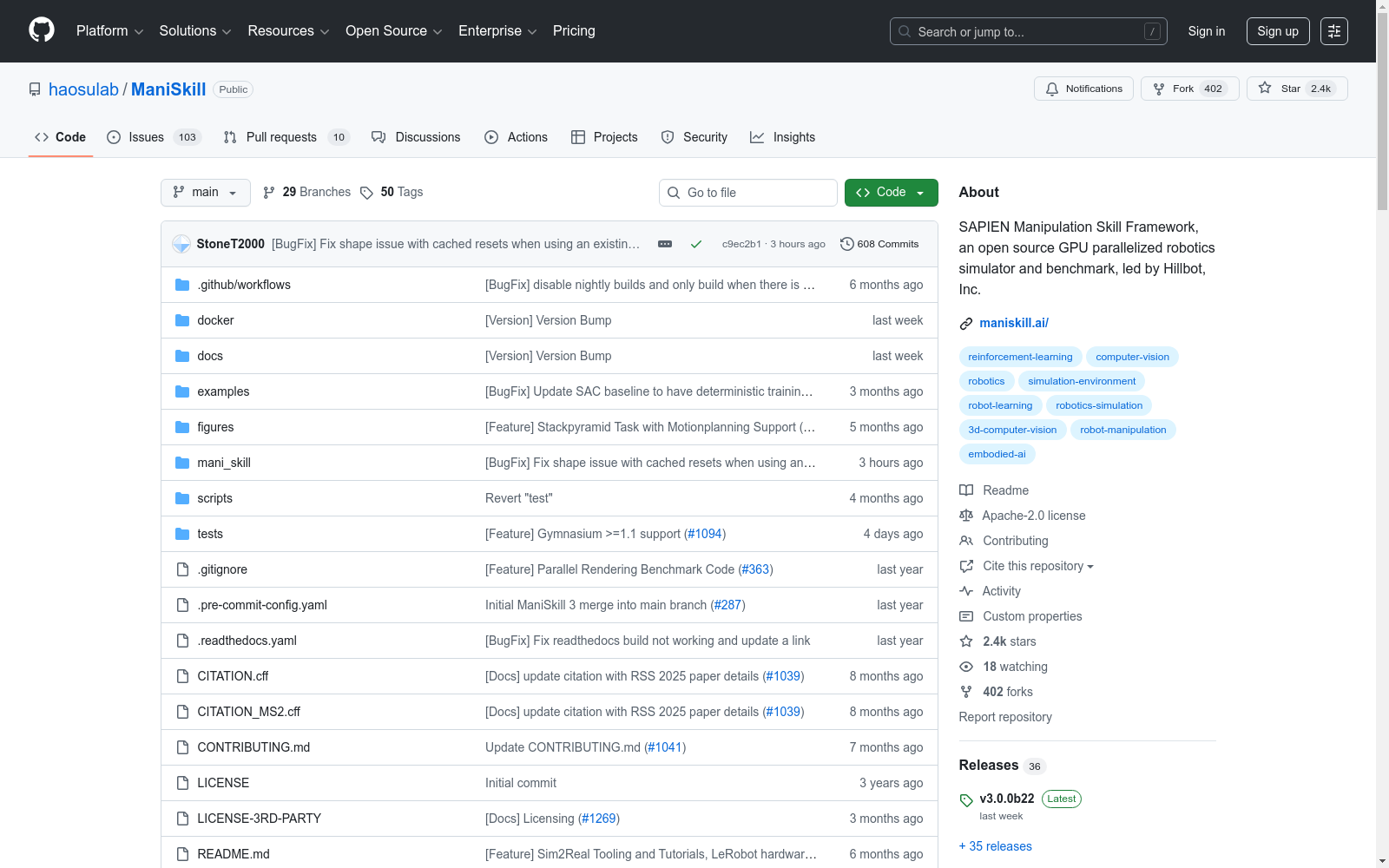Click the docker folder icon

[x=182, y=320]
